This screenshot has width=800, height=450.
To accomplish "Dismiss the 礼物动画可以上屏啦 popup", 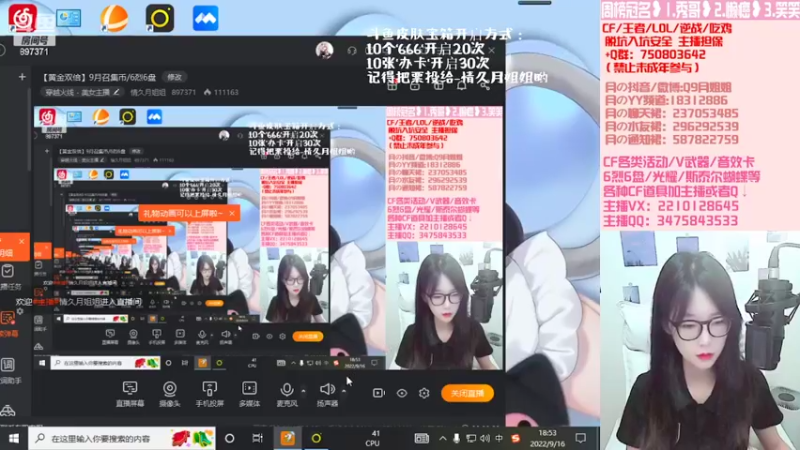I will coord(232,213).
